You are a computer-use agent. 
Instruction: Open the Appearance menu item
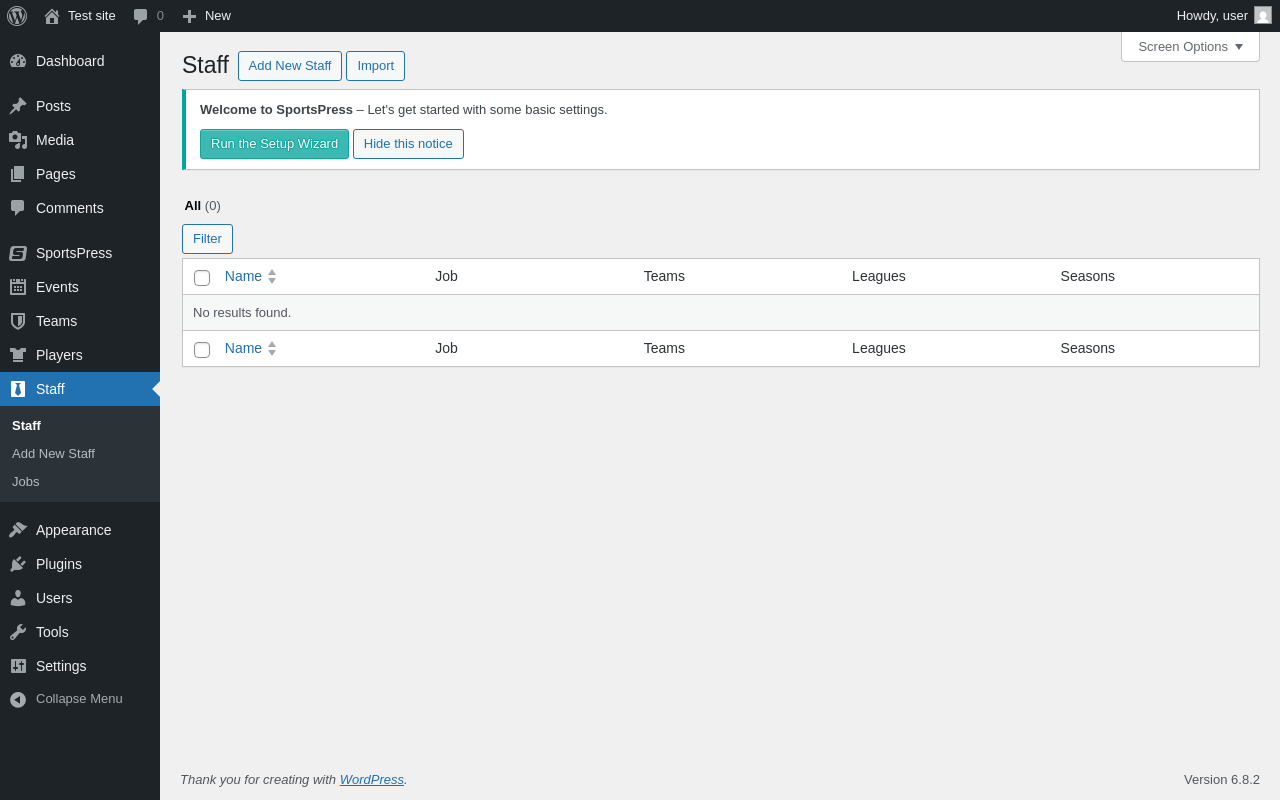coord(80,530)
